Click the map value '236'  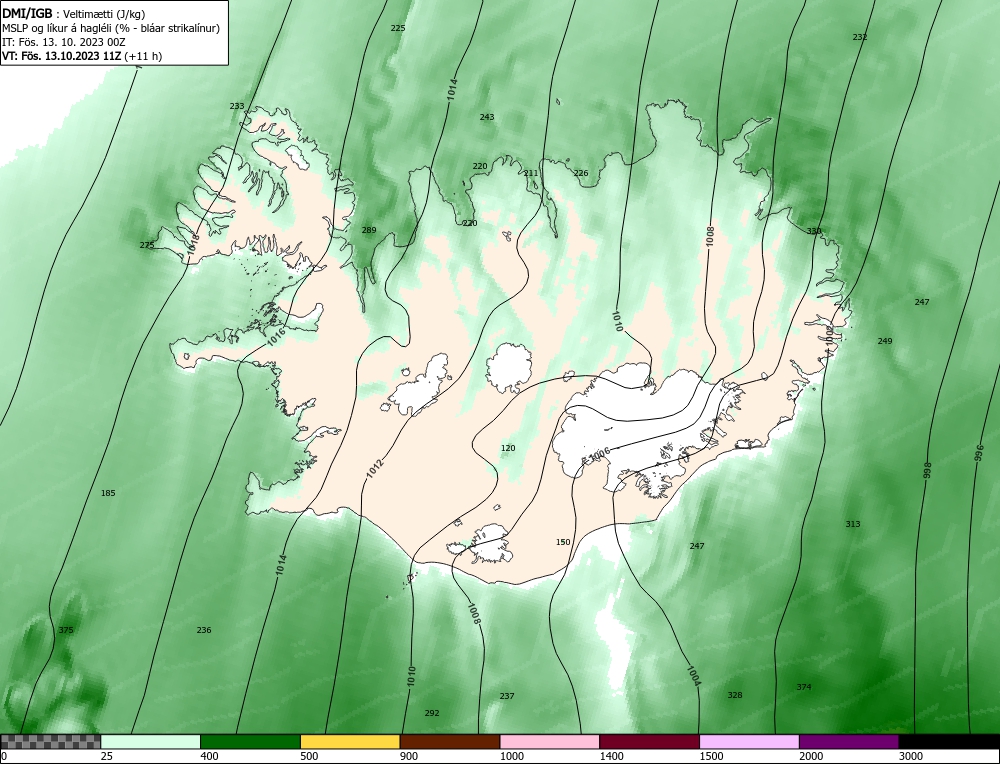coord(203,630)
